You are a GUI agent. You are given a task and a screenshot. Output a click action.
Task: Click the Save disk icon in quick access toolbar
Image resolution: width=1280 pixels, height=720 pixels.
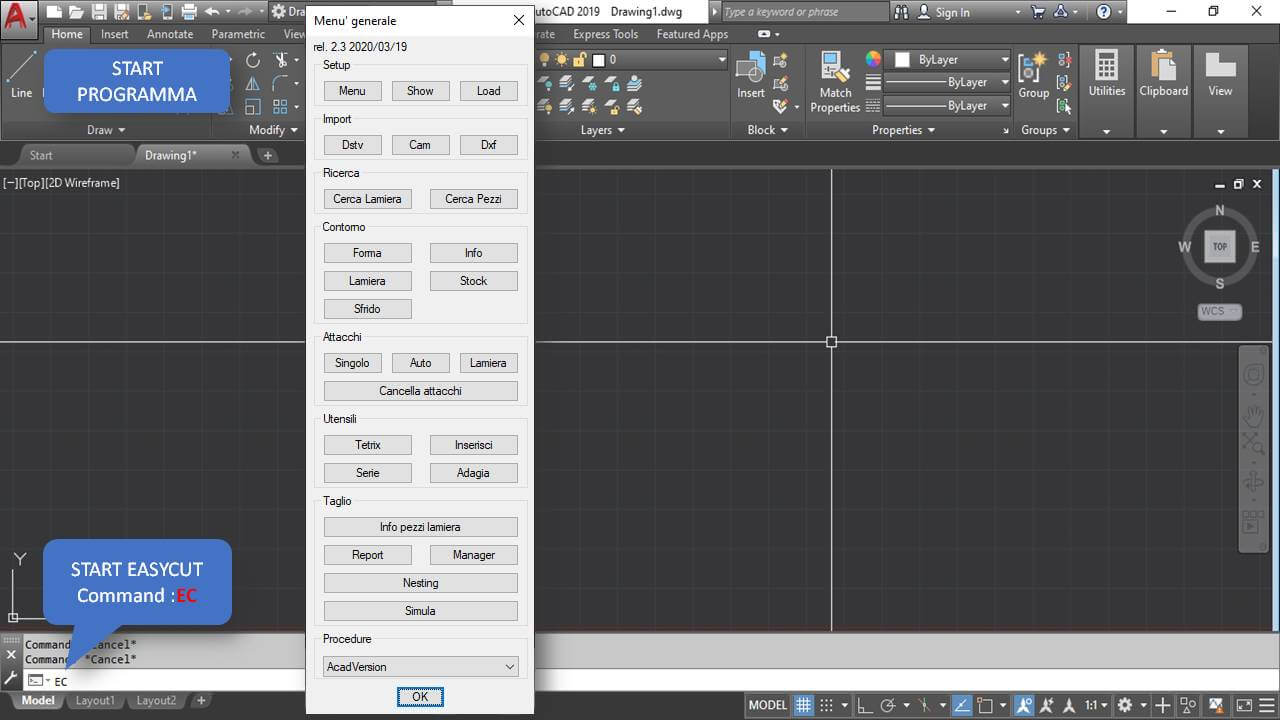click(x=98, y=12)
